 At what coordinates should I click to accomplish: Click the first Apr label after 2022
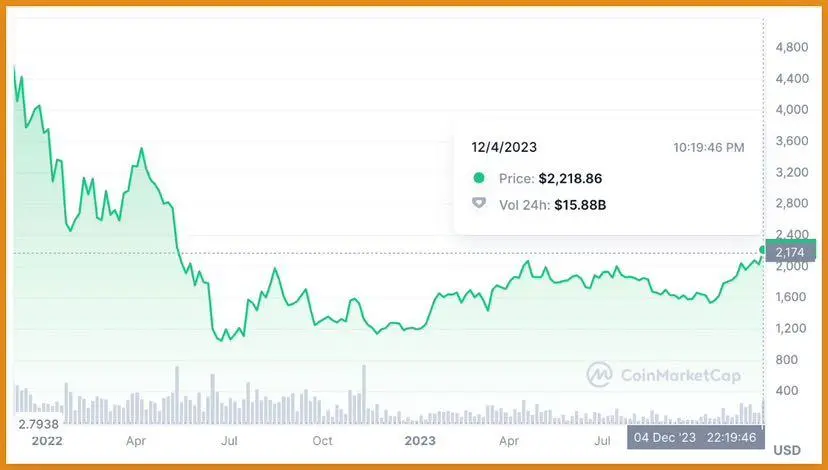(x=136, y=441)
